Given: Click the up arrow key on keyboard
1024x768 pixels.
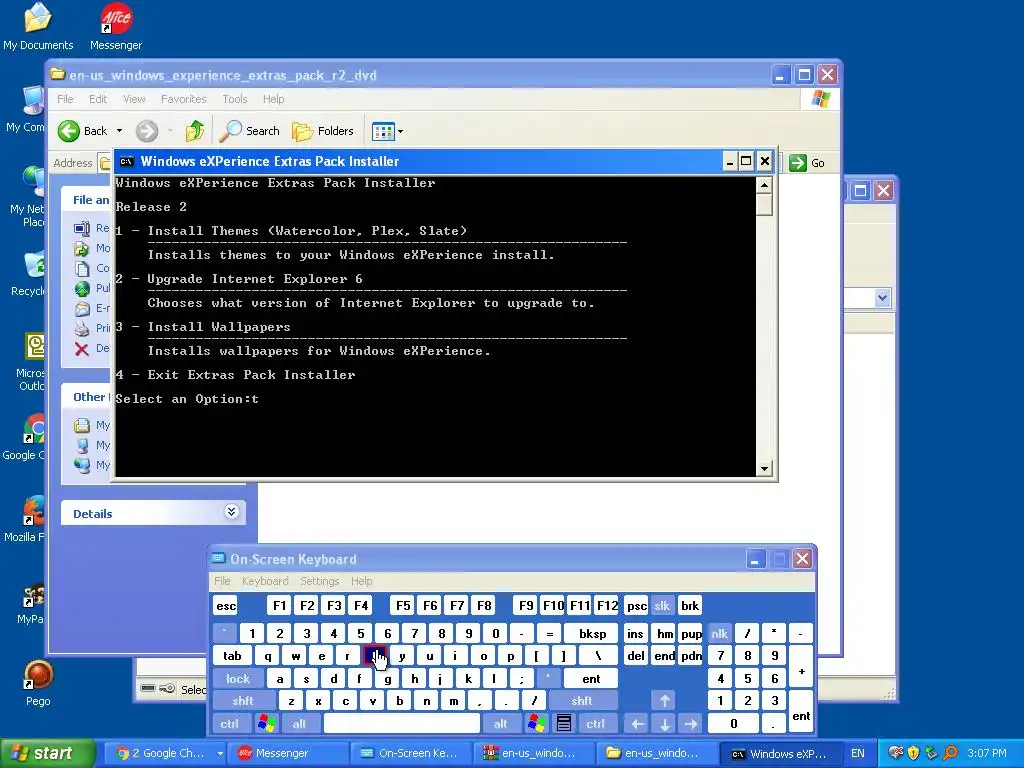Looking at the screenshot, I should click(x=664, y=701).
